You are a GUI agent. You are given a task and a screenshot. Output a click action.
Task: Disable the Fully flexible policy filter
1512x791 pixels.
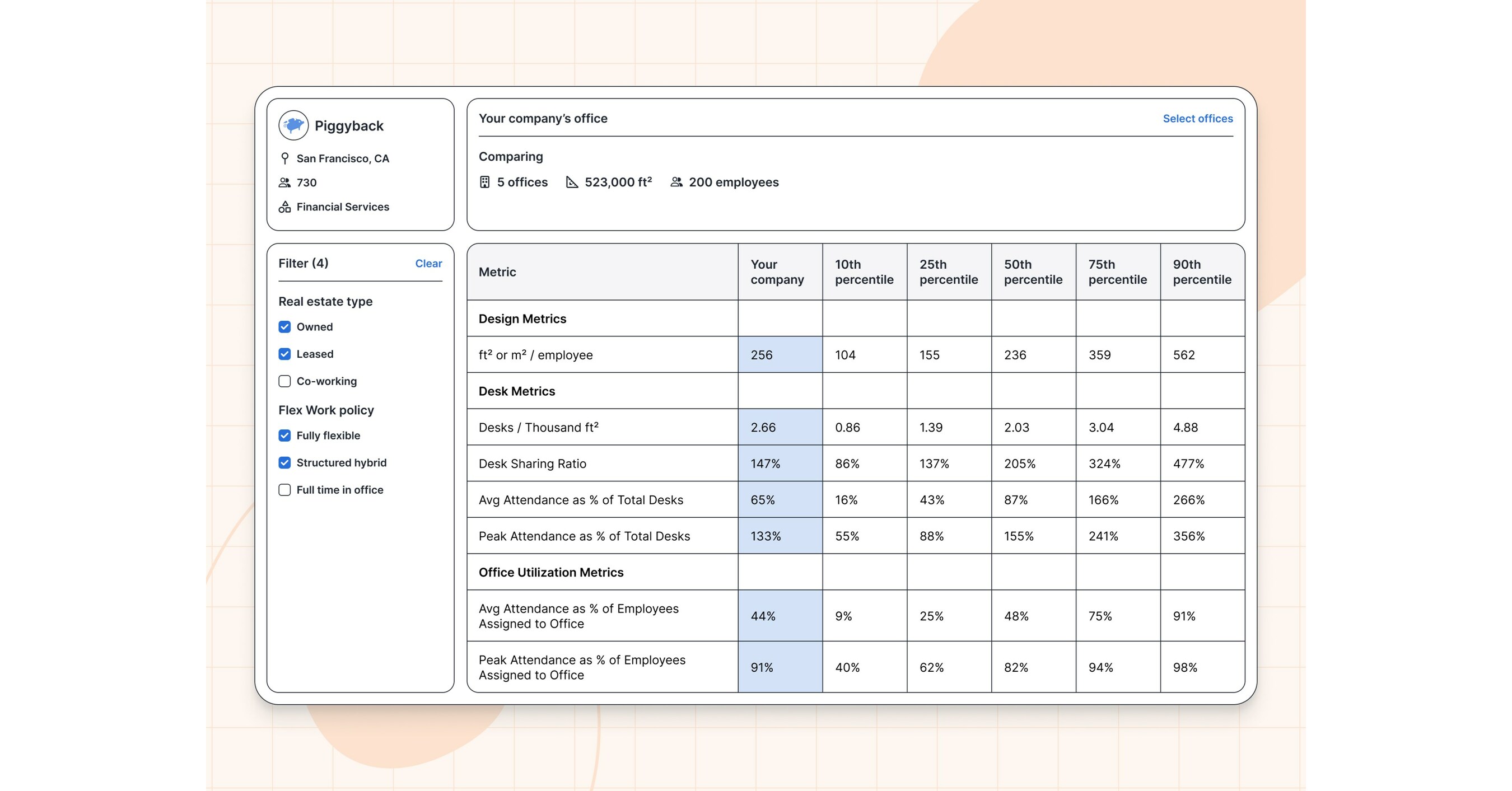[284, 436]
